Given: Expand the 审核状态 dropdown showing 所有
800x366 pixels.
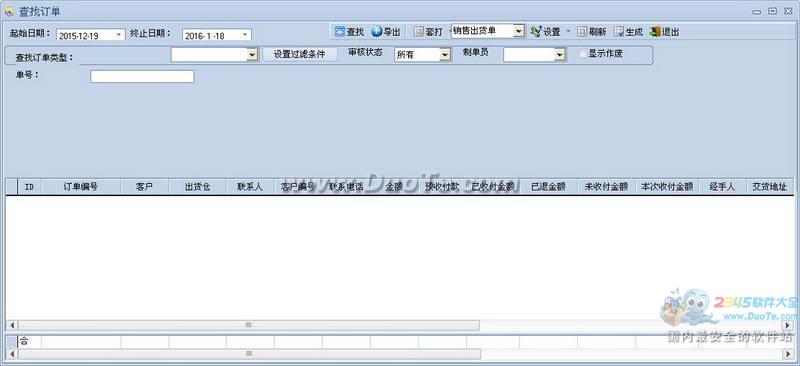Looking at the screenshot, I should click(x=445, y=55).
